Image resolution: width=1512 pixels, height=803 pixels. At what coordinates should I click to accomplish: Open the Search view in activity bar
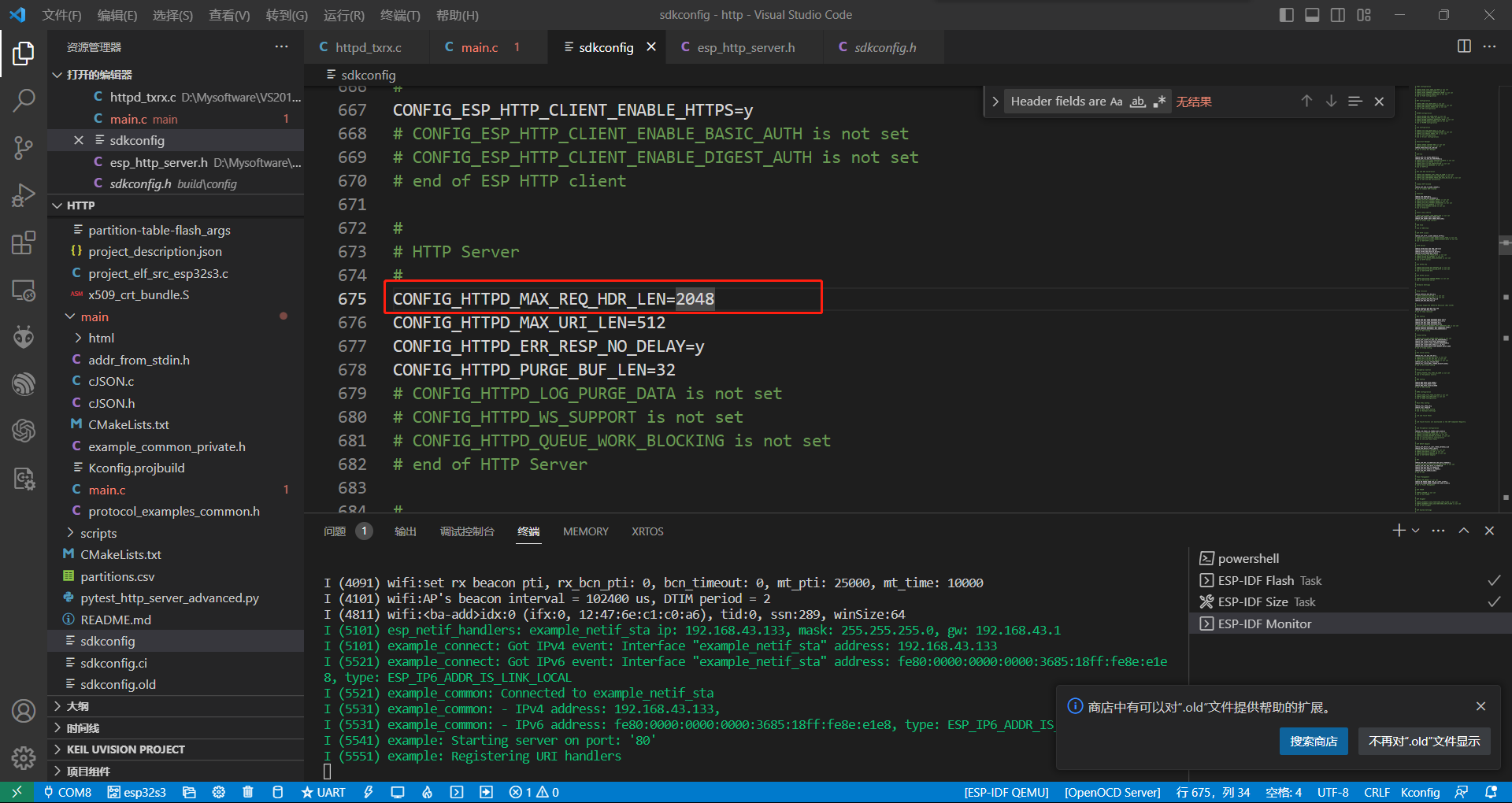point(24,100)
